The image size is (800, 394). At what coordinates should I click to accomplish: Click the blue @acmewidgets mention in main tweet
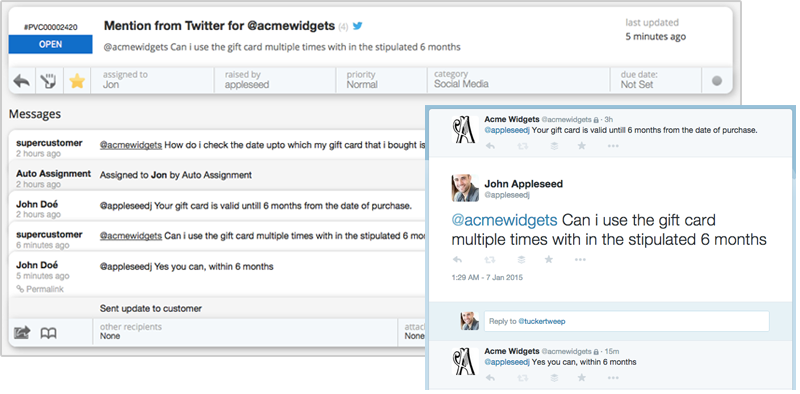[505, 220]
